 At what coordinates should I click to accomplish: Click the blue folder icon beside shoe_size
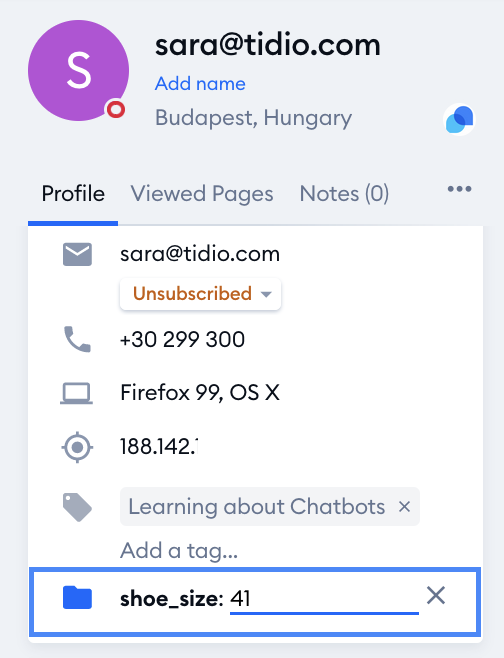tap(77, 598)
